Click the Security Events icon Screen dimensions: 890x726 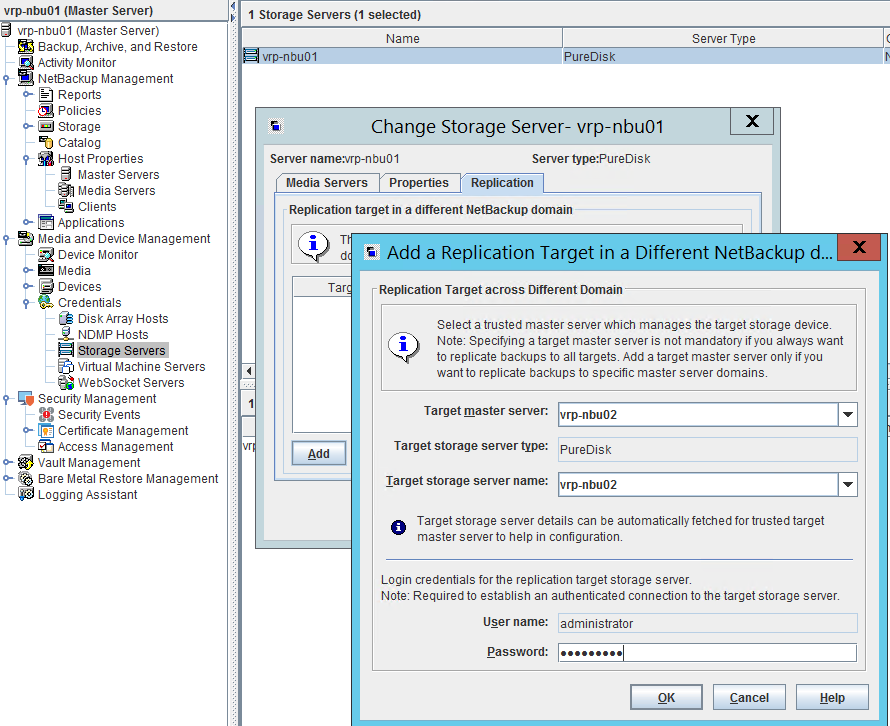(x=46, y=414)
